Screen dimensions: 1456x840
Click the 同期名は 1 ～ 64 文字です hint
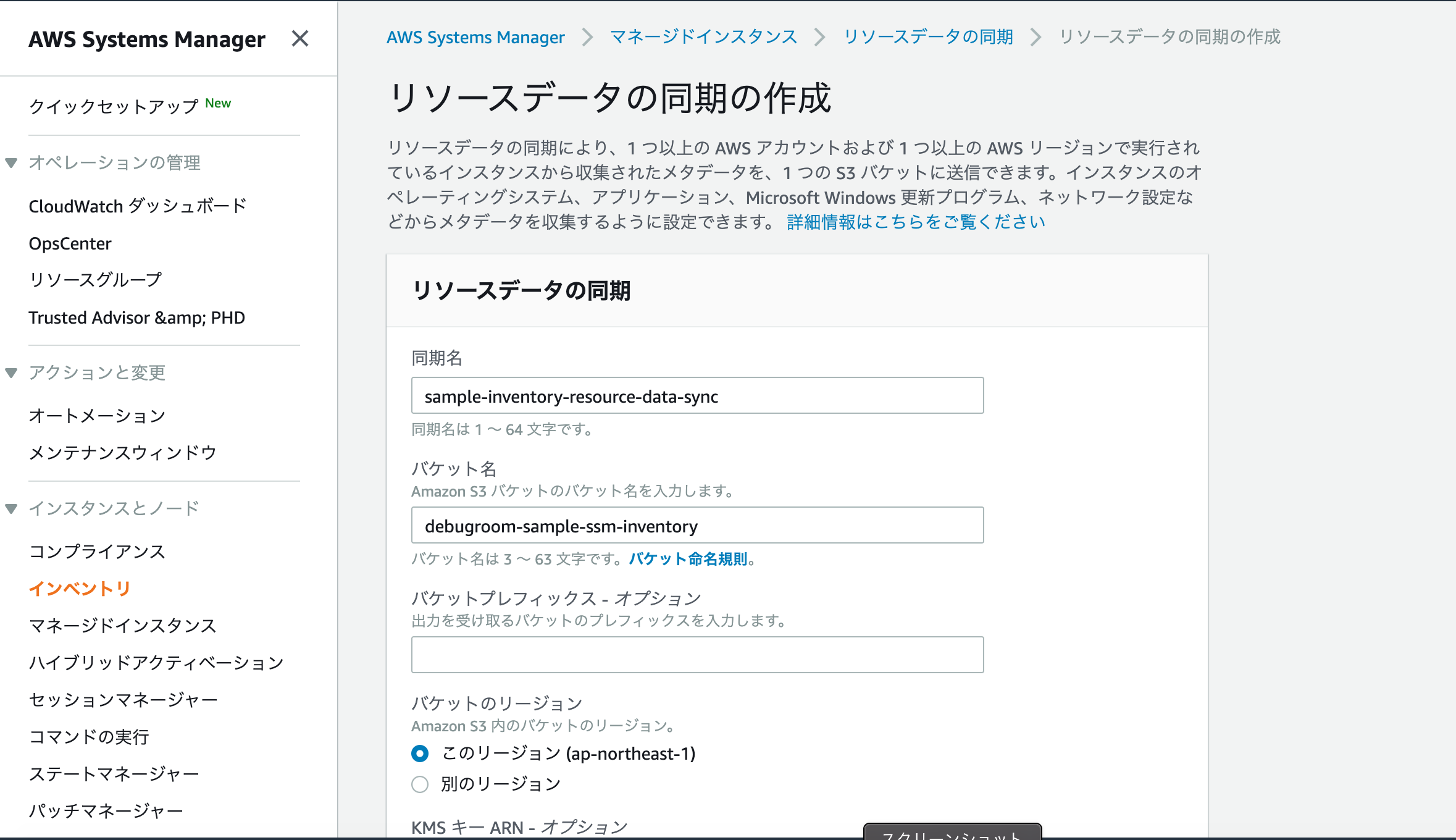[502, 429]
